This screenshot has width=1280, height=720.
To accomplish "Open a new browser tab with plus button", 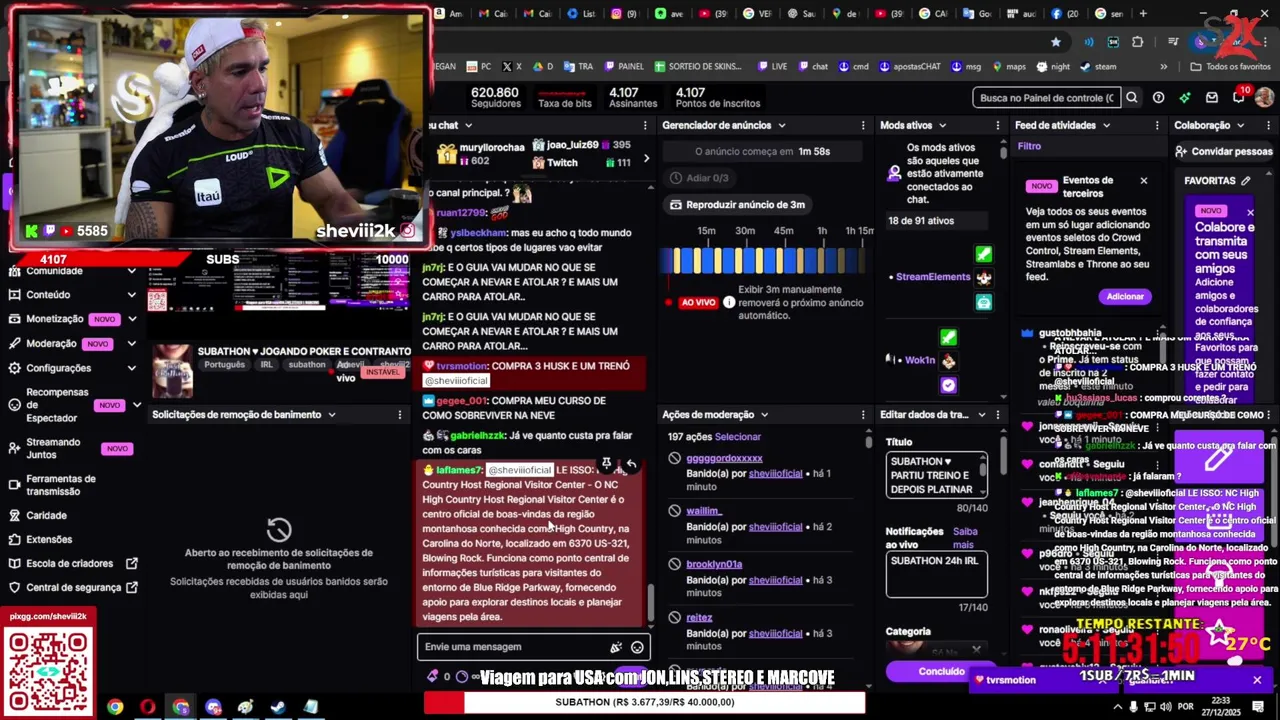I will (x=1143, y=14).
